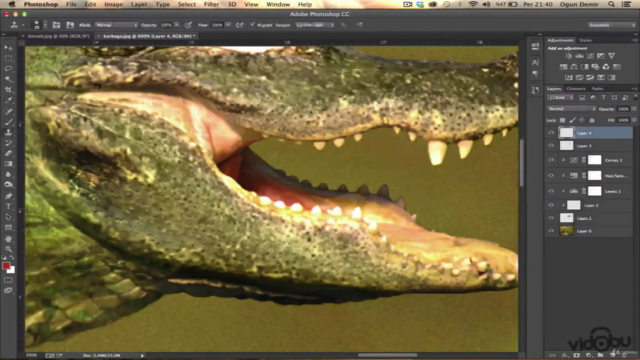Screen dimensions: 640x360
Task: Select the Hand tool
Action: pos(8,238)
